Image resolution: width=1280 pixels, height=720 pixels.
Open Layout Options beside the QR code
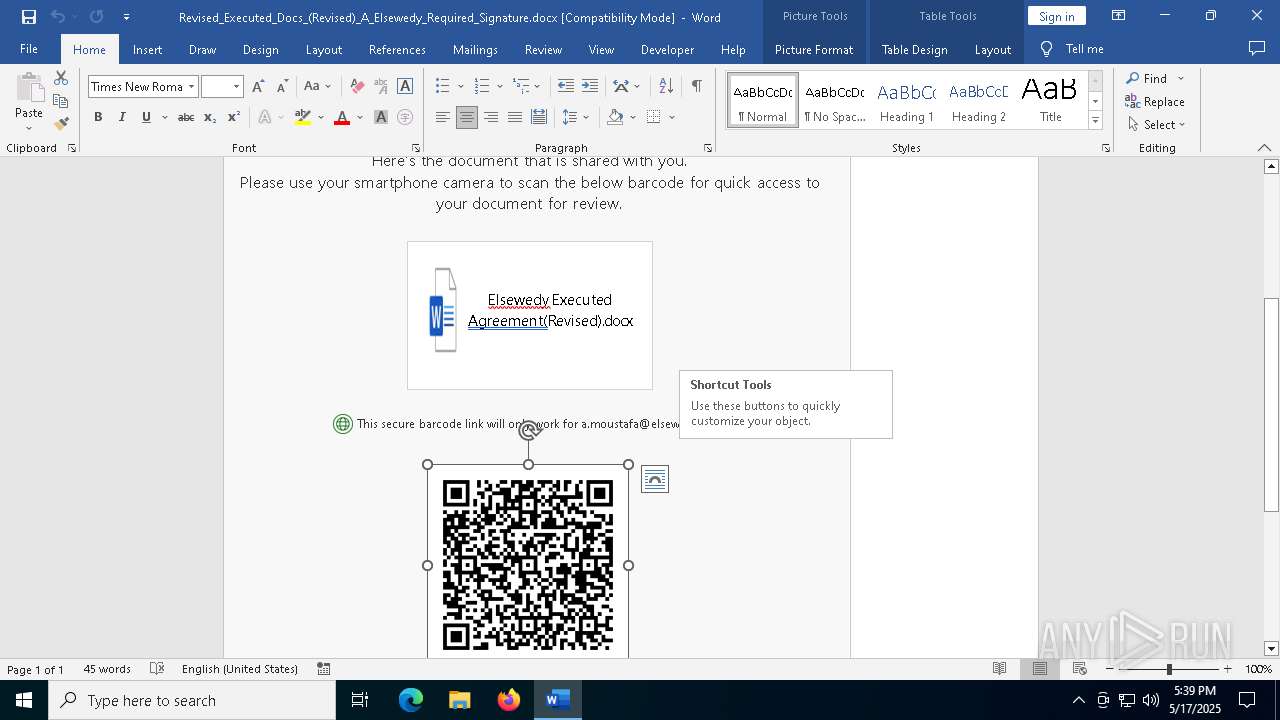(x=654, y=479)
